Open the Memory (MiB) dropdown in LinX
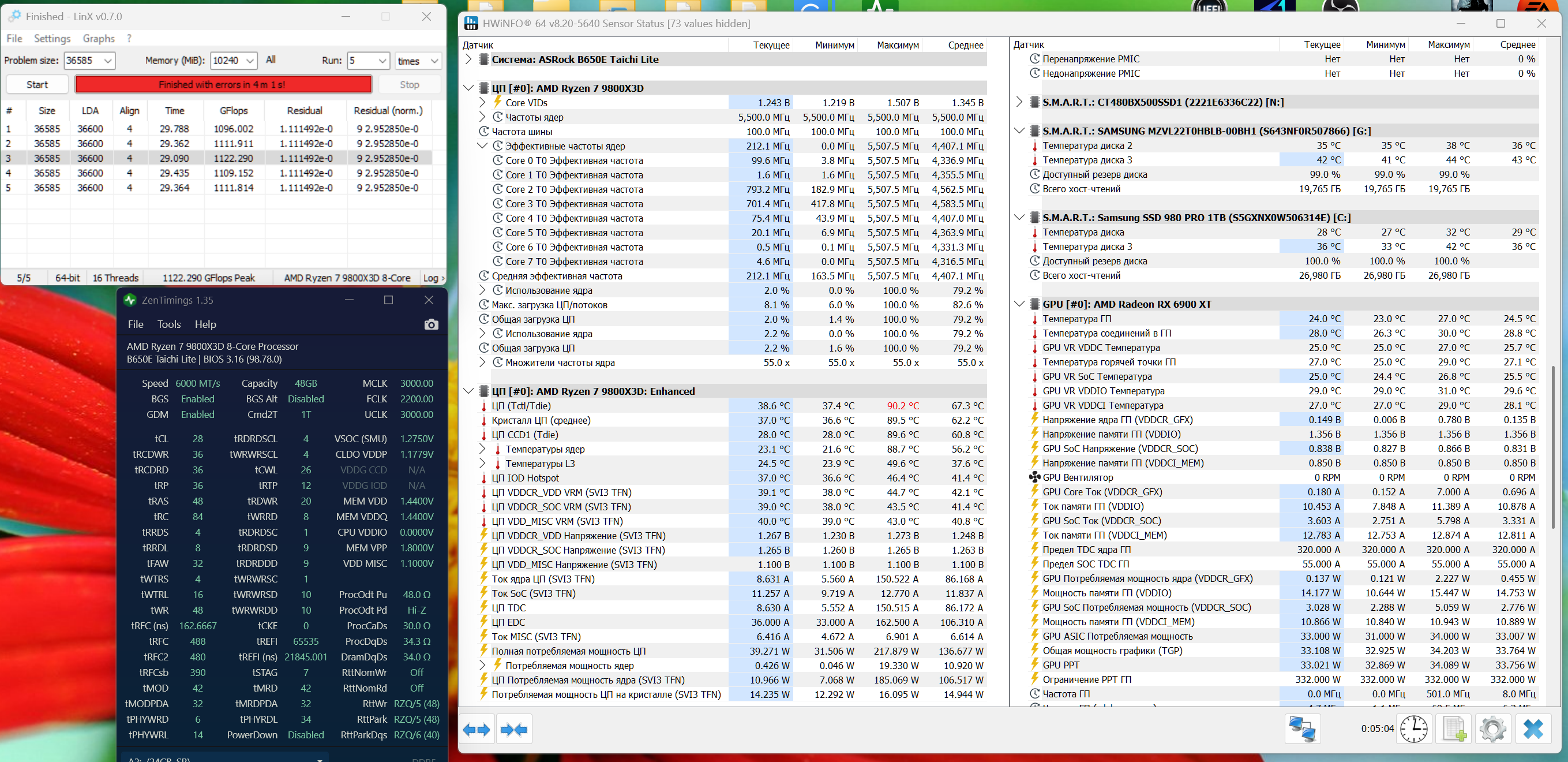 (x=250, y=60)
